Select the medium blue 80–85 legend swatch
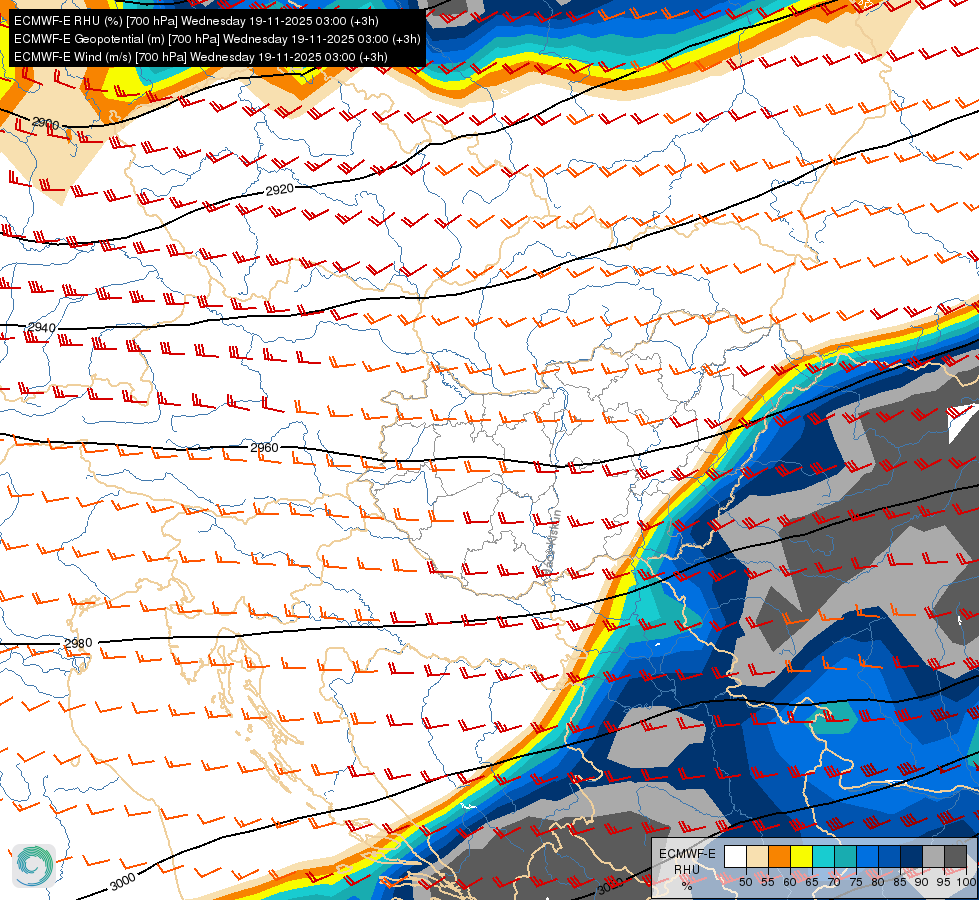This screenshot has width=979, height=900. 890,856
